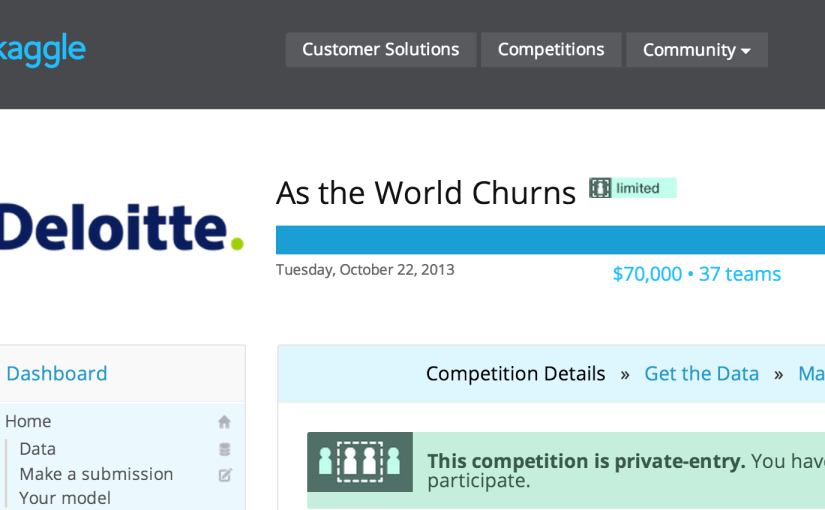The height and width of the screenshot is (510, 825).
Task: Expand the Community dropdown menu
Action: [697, 49]
